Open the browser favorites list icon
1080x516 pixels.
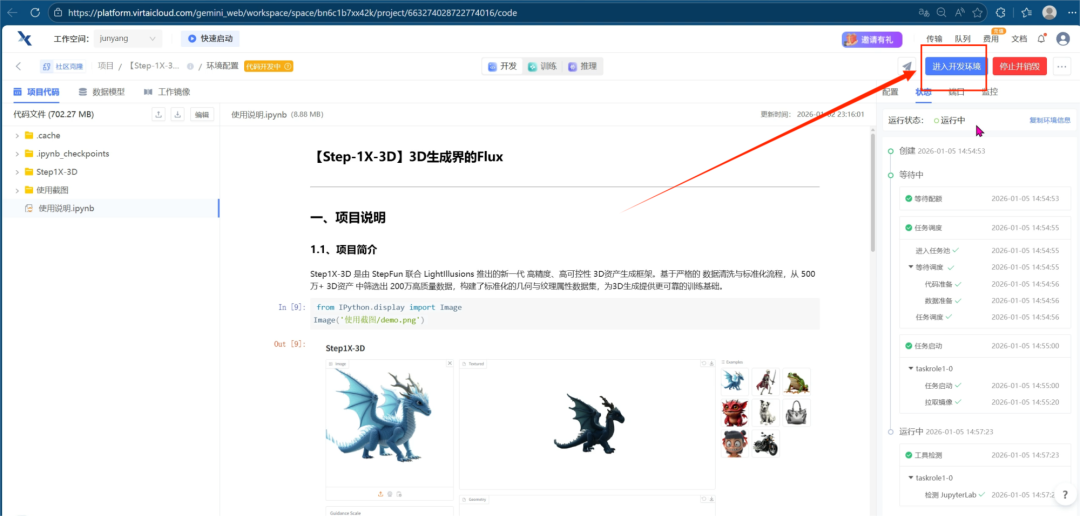1026,12
